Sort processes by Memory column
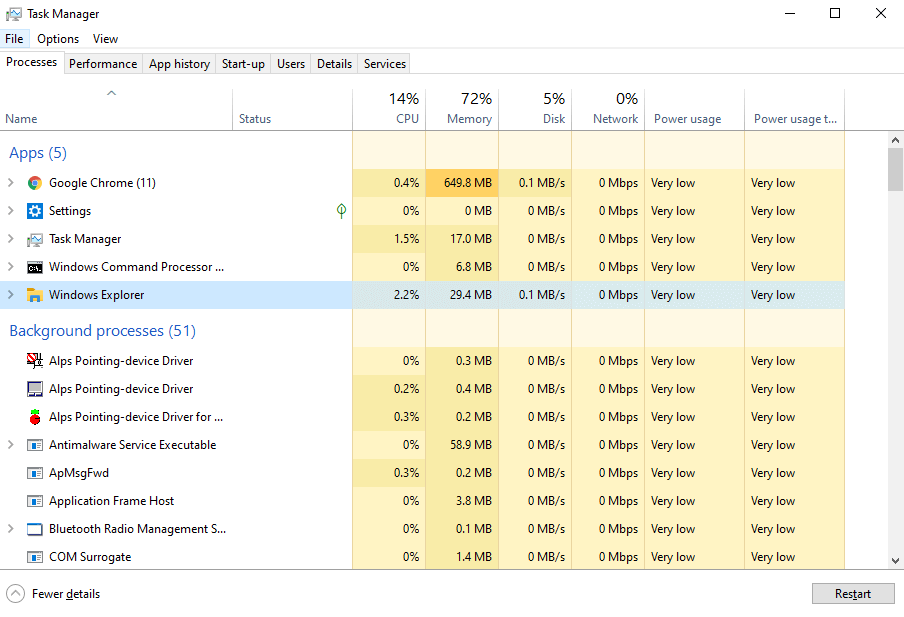Screen dimensions: 904x617 (463, 108)
